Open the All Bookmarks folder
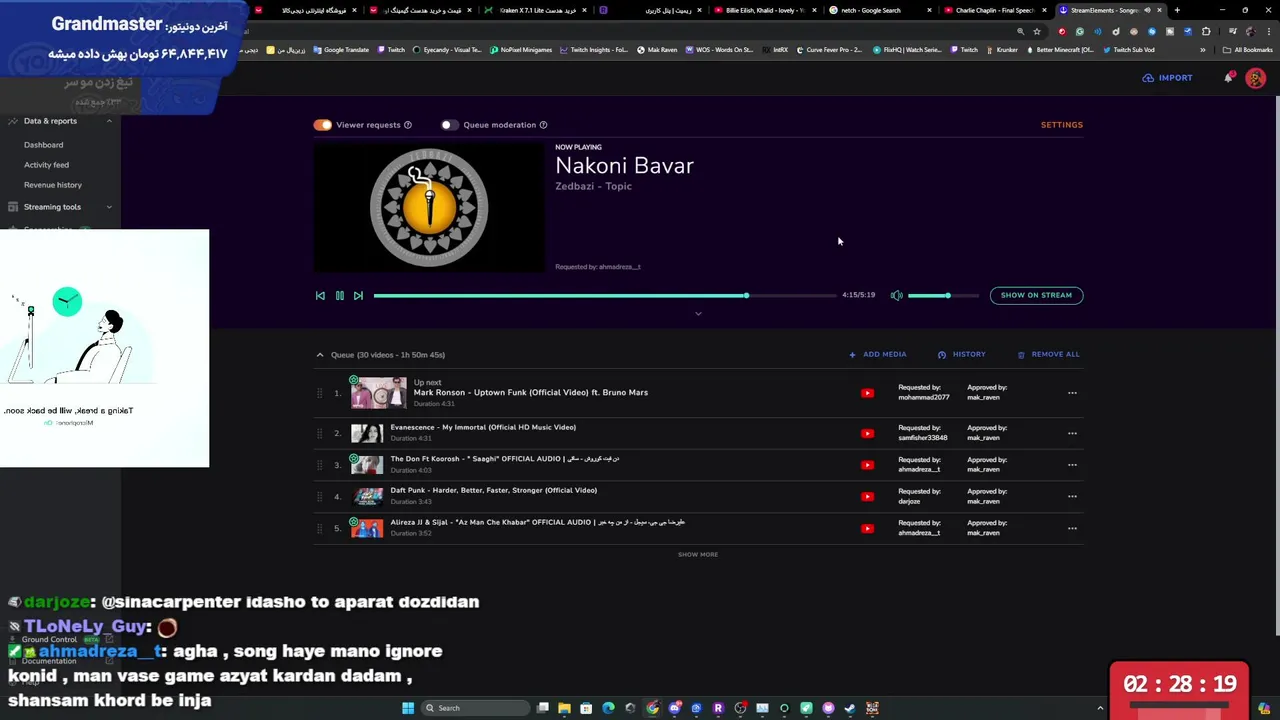This screenshot has height=720, width=1280. 1247,50
